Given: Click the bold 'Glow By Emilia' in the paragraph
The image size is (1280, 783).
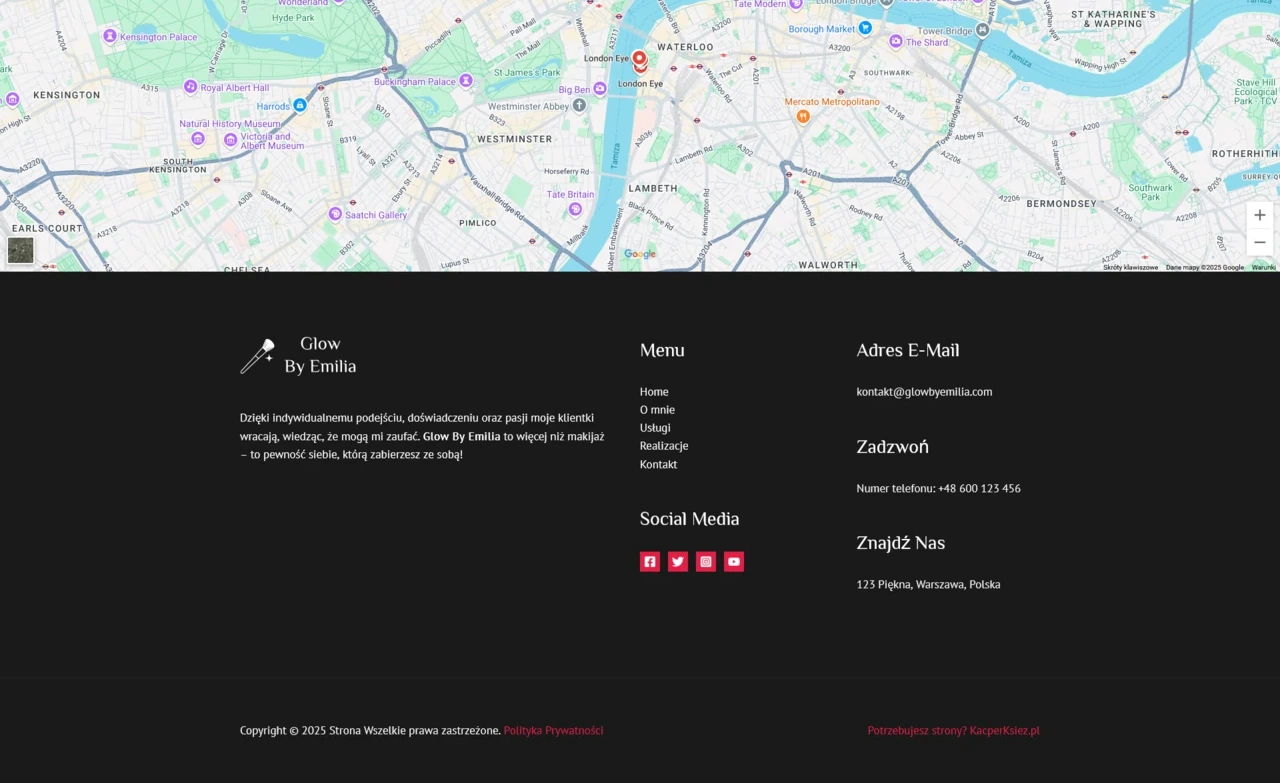Looking at the screenshot, I should click(x=462, y=437).
